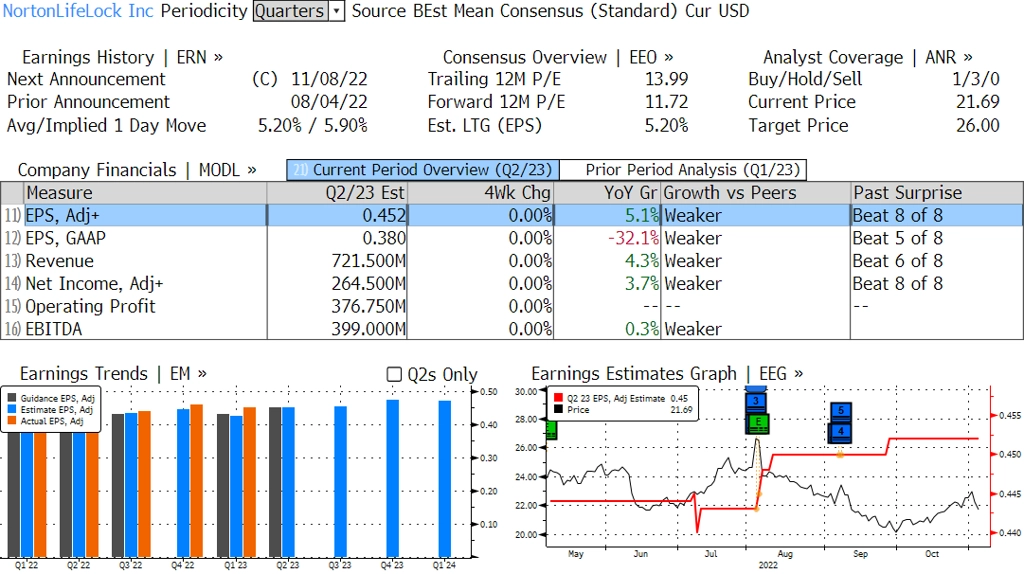Click Beat 5 of 8 past surprise
Image resolution: width=1024 pixels, height=574 pixels.
coord(897,238)
